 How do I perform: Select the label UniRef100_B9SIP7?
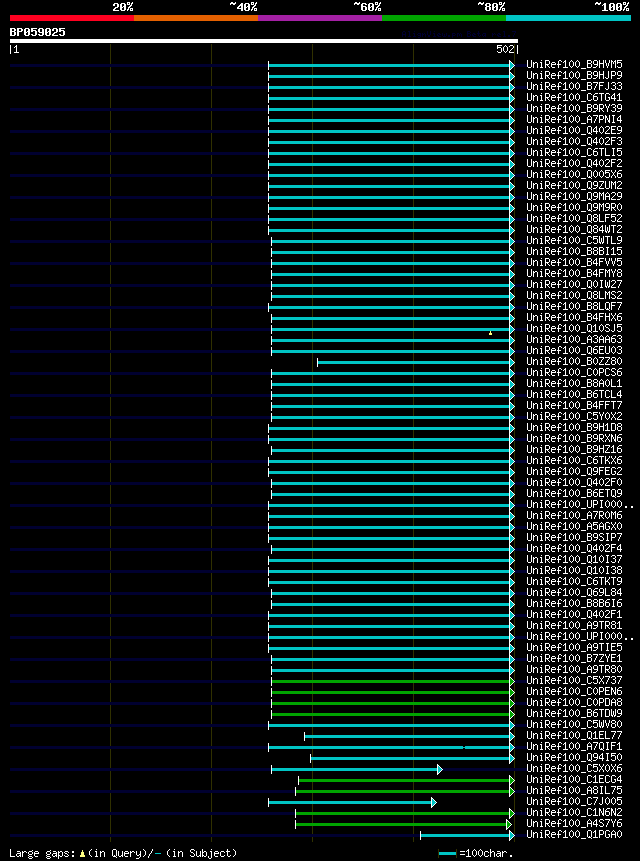point(574,538)
